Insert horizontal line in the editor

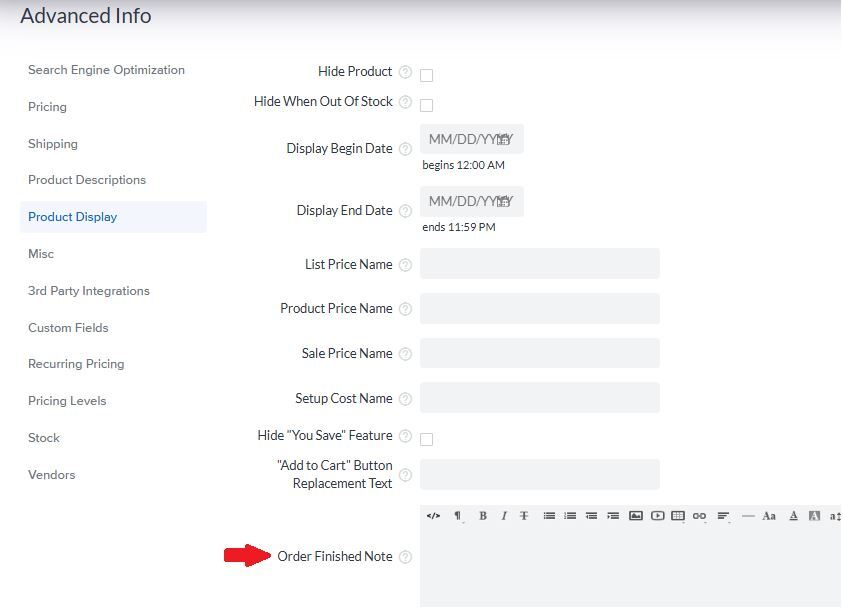(x=748, y=516)
